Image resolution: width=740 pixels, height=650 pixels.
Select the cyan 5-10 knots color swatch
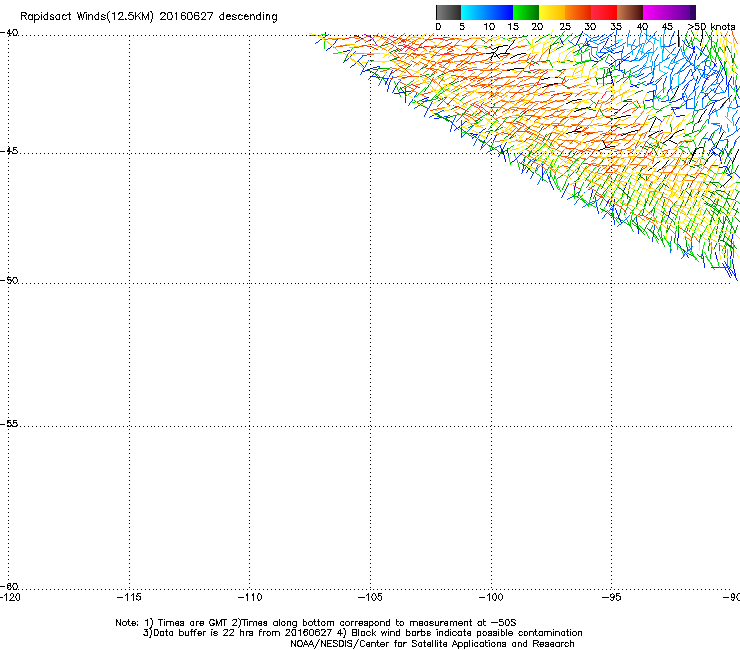pos(474,12)
